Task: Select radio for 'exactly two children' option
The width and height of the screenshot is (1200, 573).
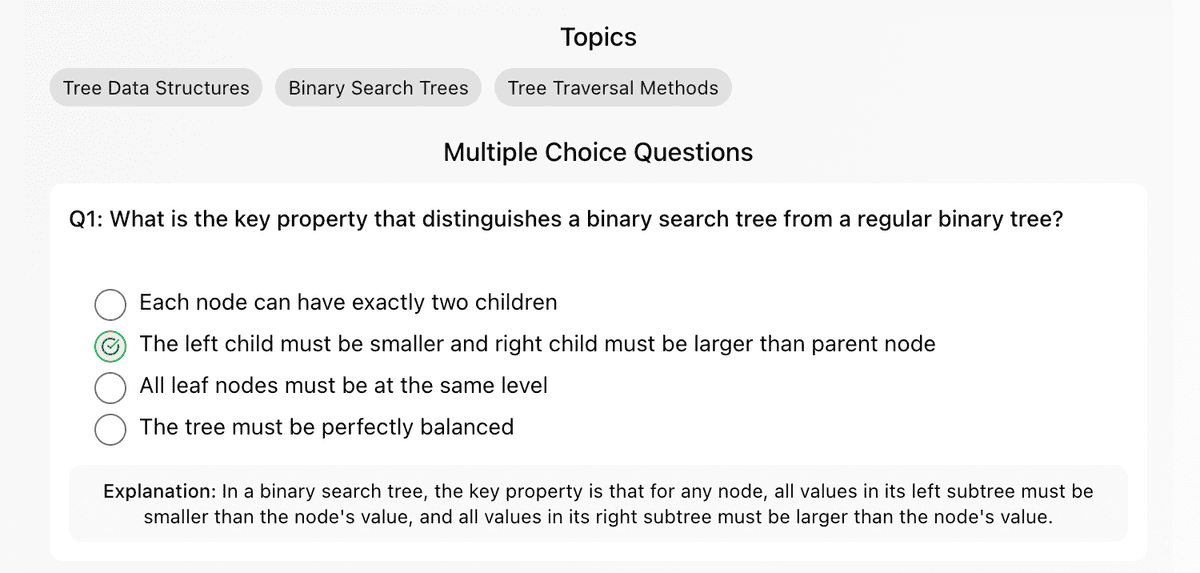Action: 111,304
